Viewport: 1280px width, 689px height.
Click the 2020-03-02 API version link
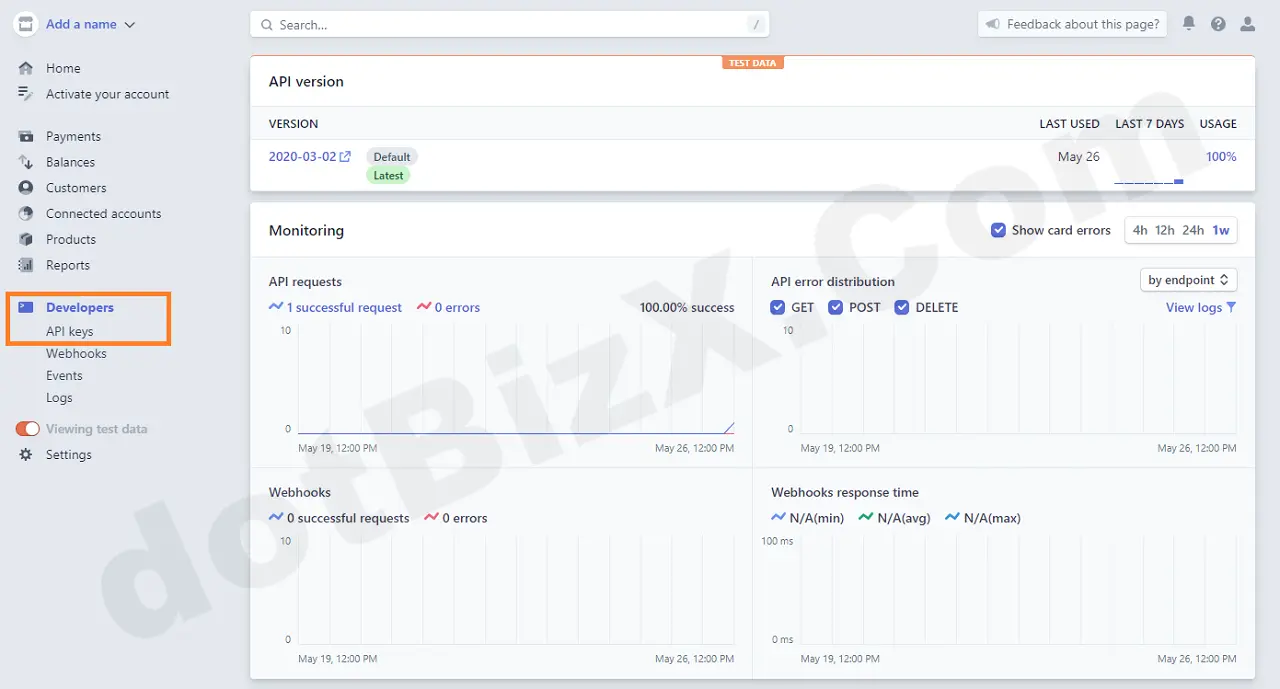click(303, 157)
